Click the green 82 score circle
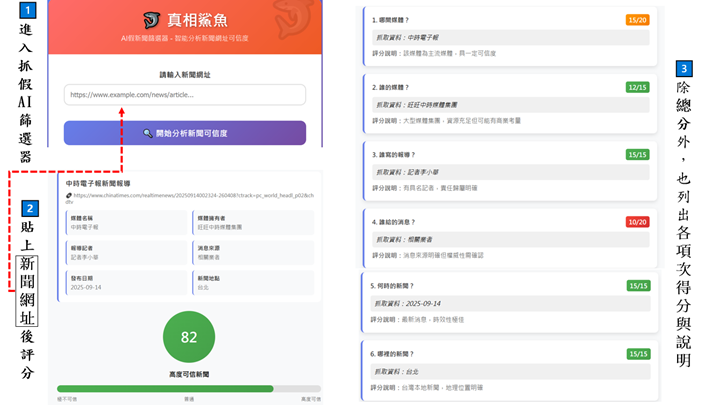Viewport: 705px width, 405px height. [x=189, y=337]
